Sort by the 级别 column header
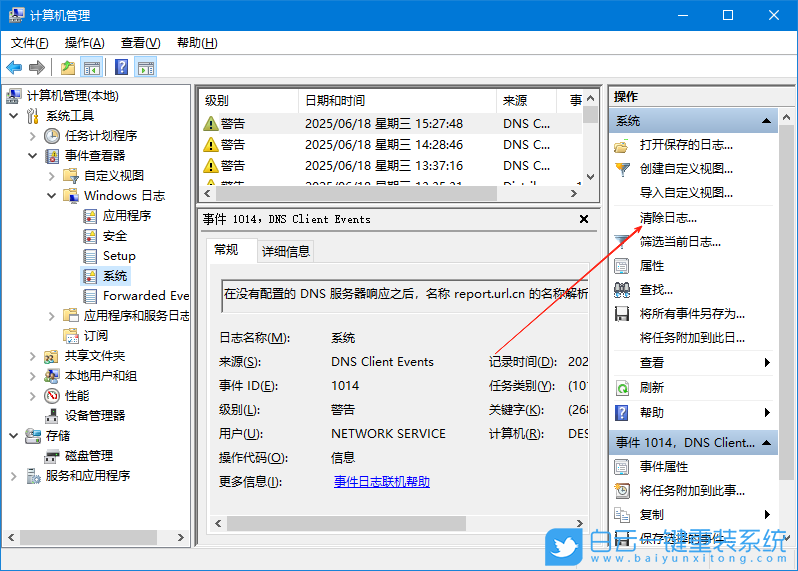The image size is (798, 571). point(249,101)
